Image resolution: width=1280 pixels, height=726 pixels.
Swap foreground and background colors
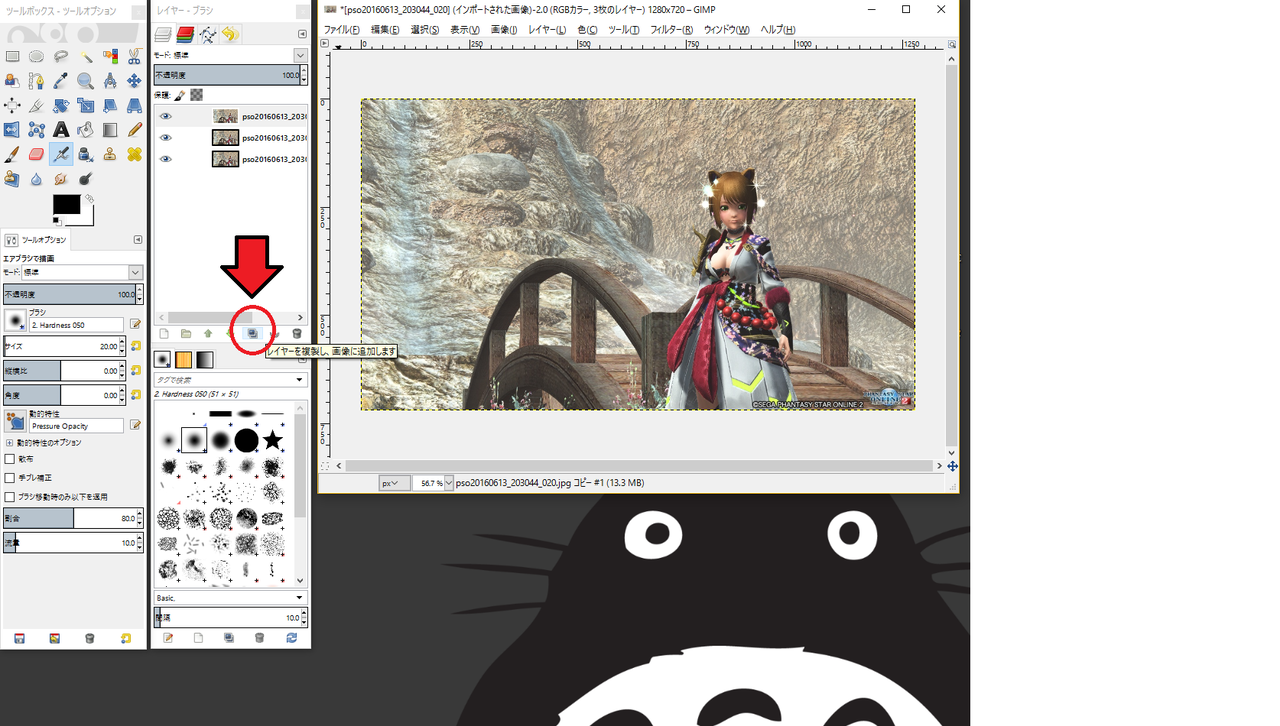(x=90, y=198)
